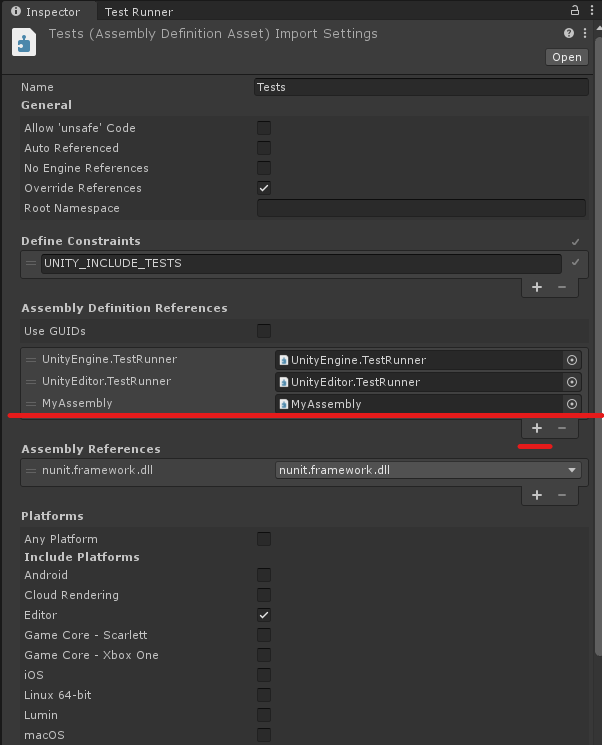Screen dimensions: 604x745
Task: Toggle the Use GUIDs checkbox
Action: (264, 331)
